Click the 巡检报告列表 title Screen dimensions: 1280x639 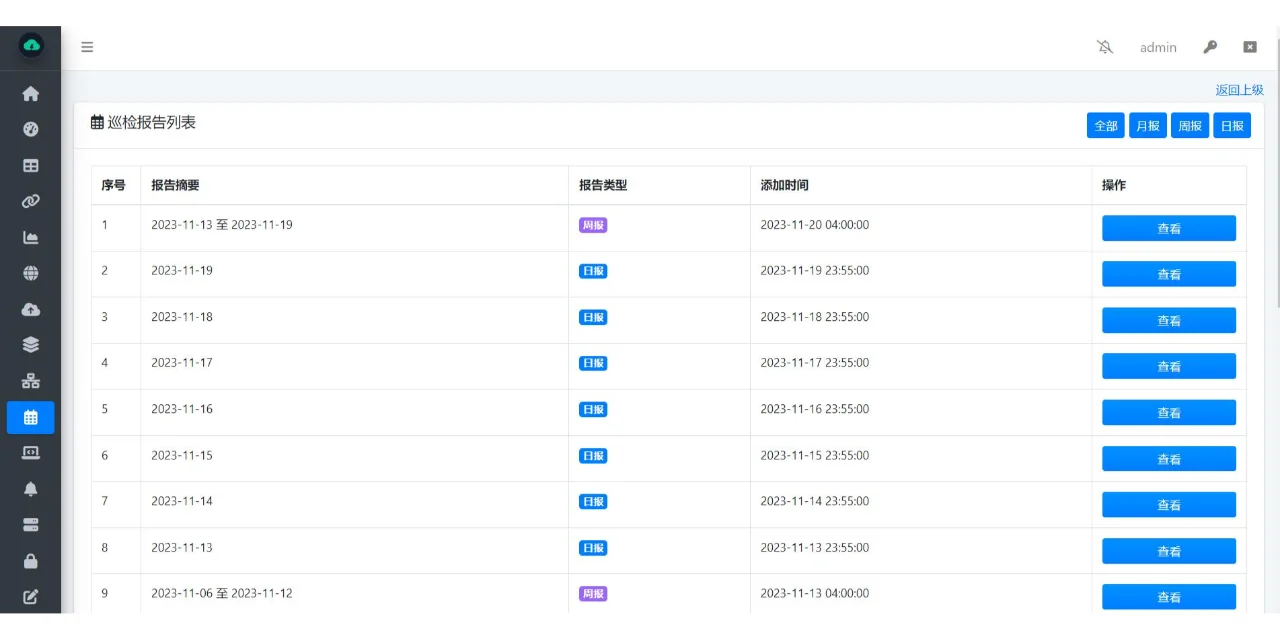click(152, 122)
